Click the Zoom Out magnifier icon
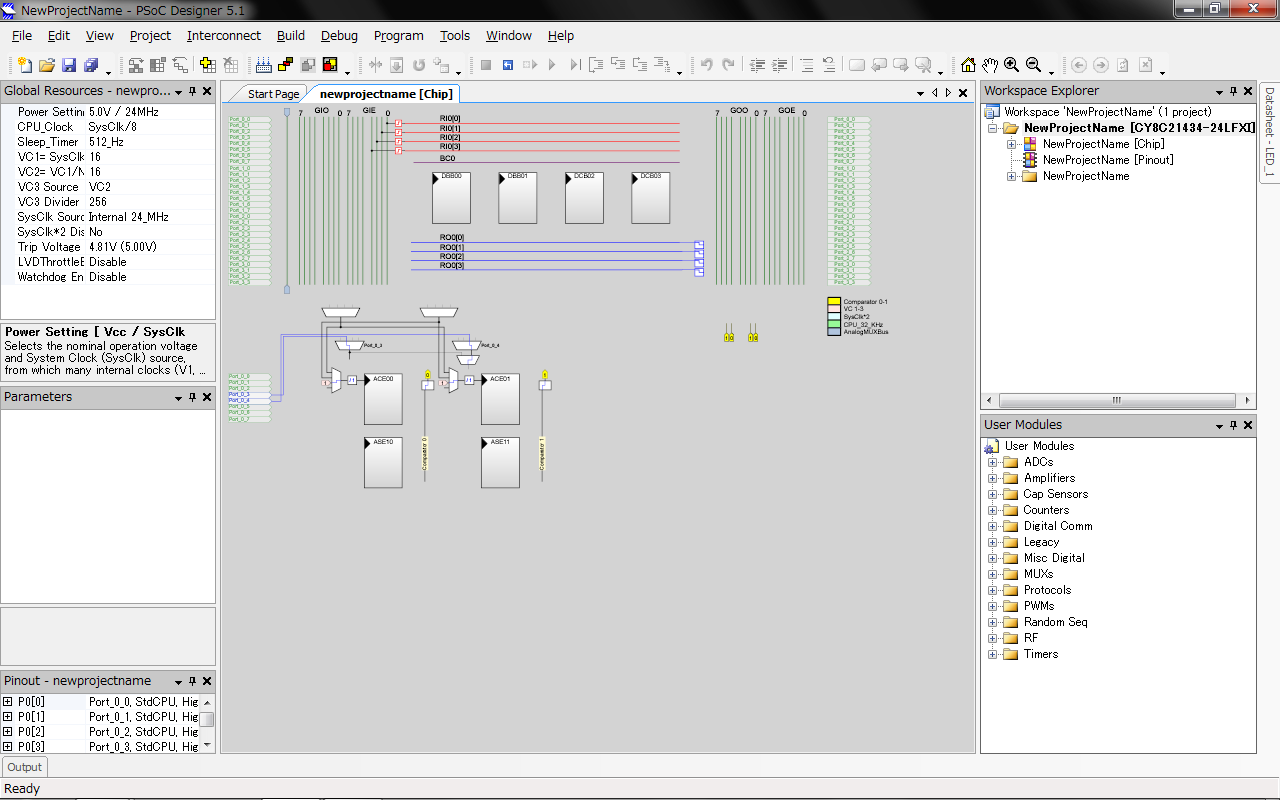This screenshot has height=800, width=1280. point(1034,65)
